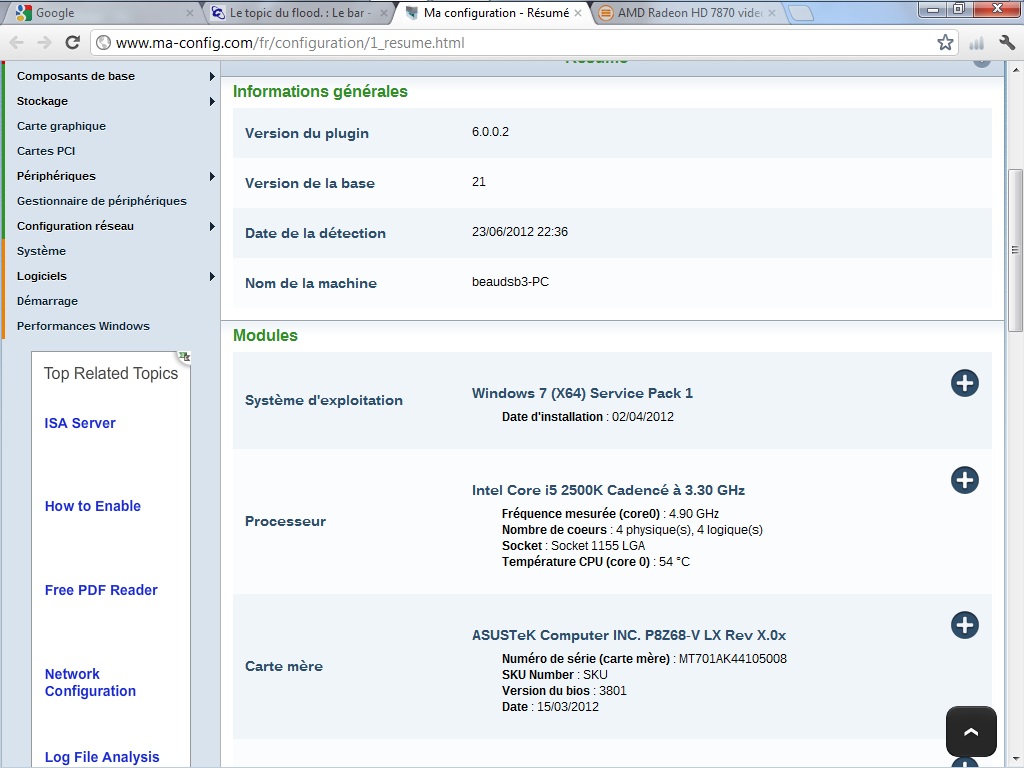The image size is (1024, 768).
Task: Click the address bar showing ma-config.com URL
Action: (x=500, y=43)
